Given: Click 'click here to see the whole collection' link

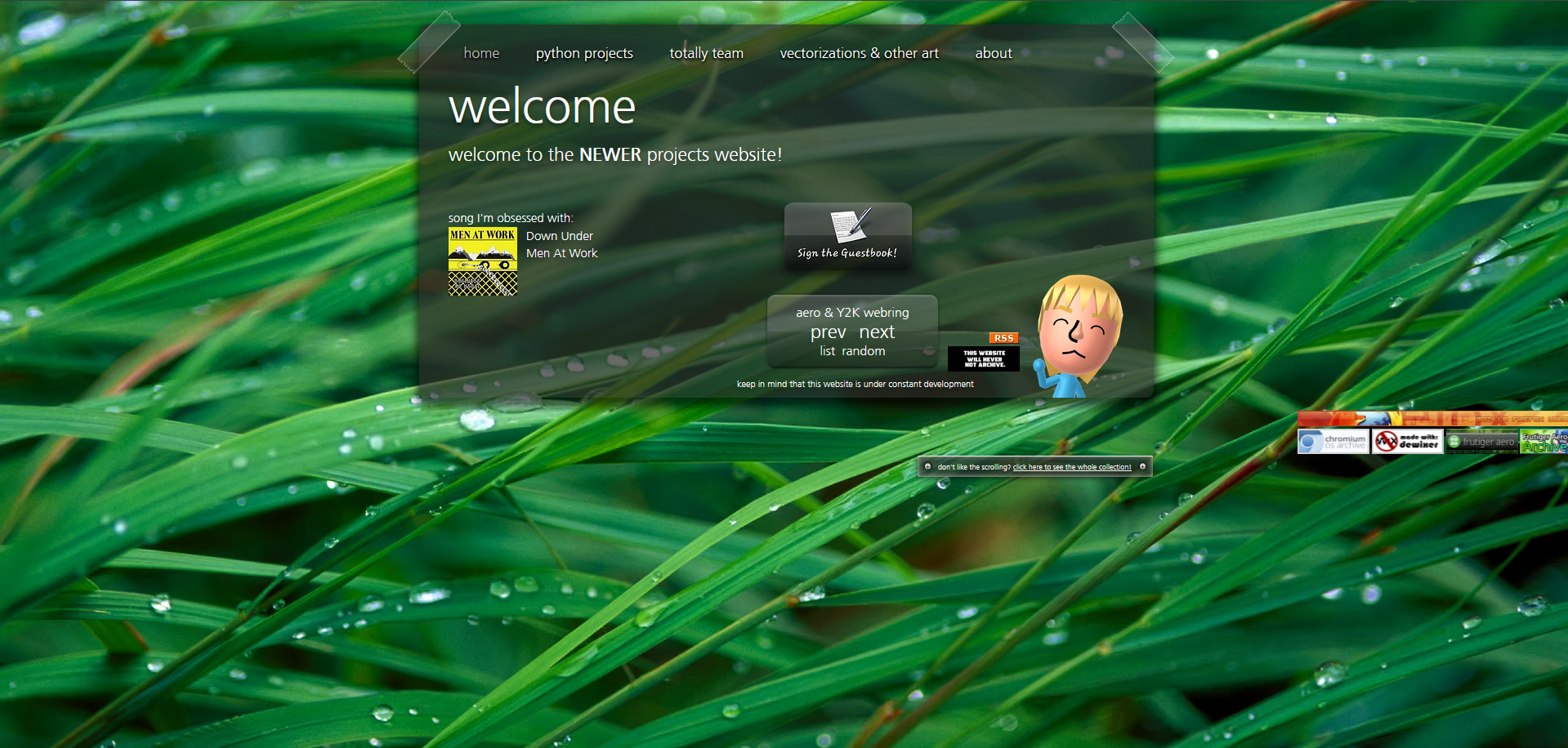Looking at the screenshot, I should [x=1071, y=467].
